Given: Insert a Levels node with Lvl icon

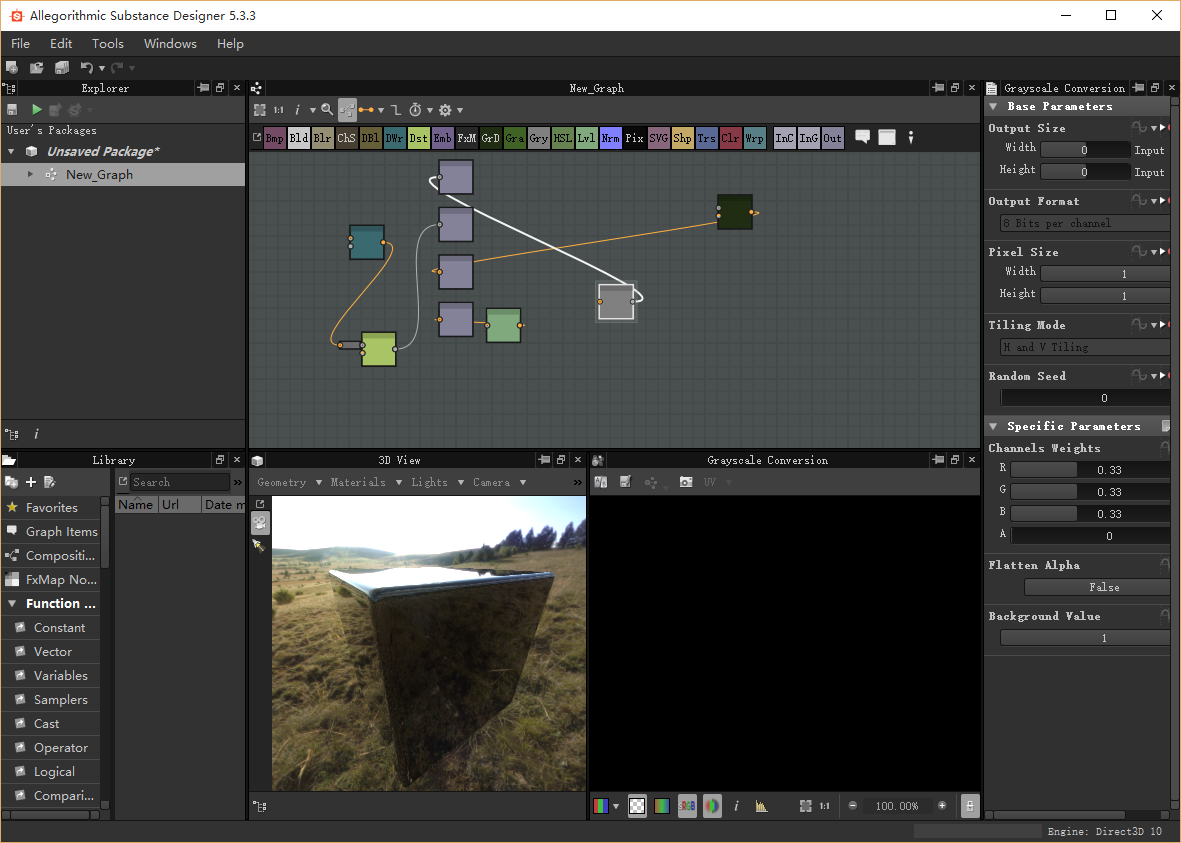Looking at the screenshot, I should click(587, 139).
